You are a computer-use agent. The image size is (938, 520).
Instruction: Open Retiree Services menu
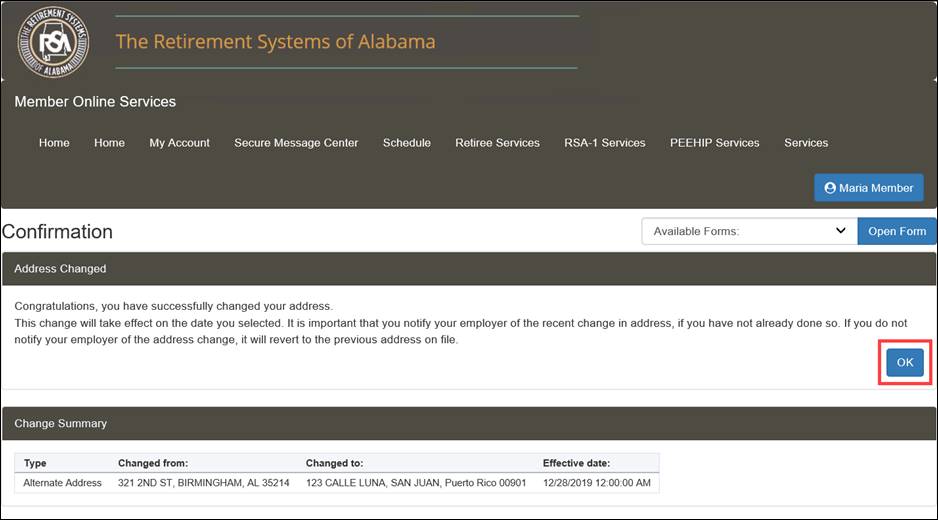tap(497, 143)
